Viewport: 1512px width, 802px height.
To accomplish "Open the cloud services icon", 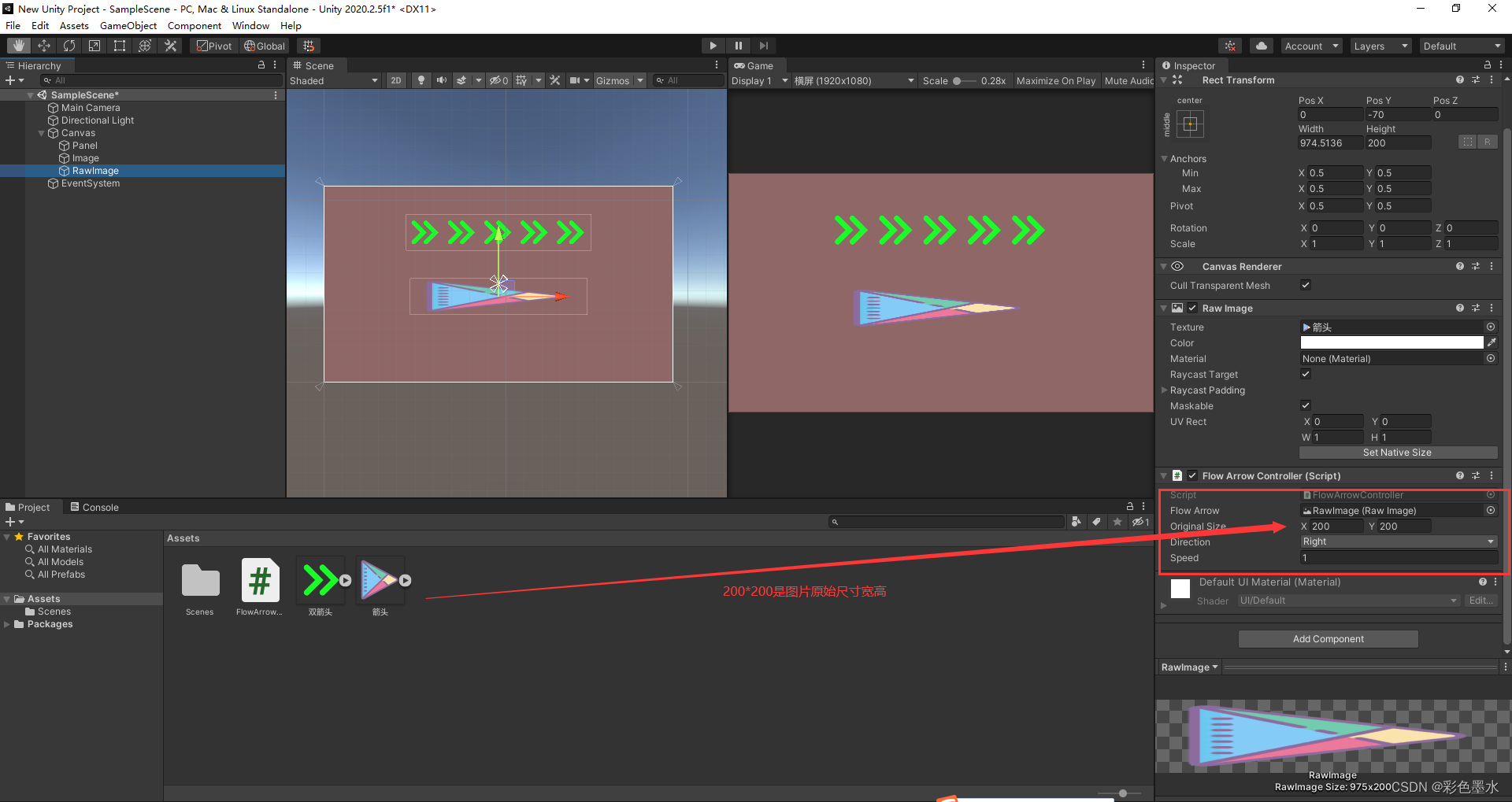I will click(1262, 46).
